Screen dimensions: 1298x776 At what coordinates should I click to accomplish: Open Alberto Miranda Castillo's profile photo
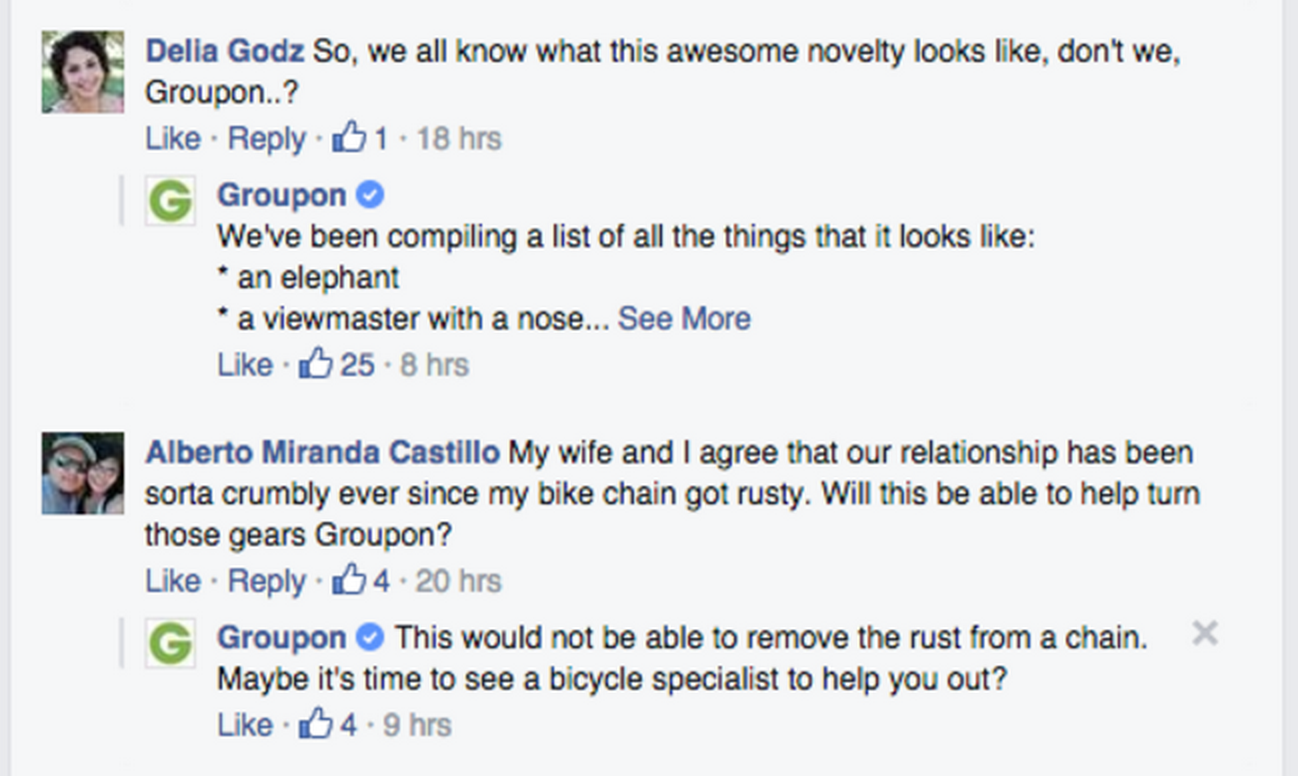coord(83,473)
